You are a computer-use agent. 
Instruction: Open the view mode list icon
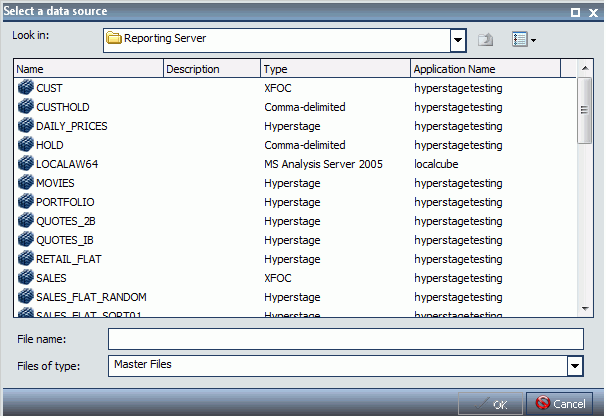[519, 39]
